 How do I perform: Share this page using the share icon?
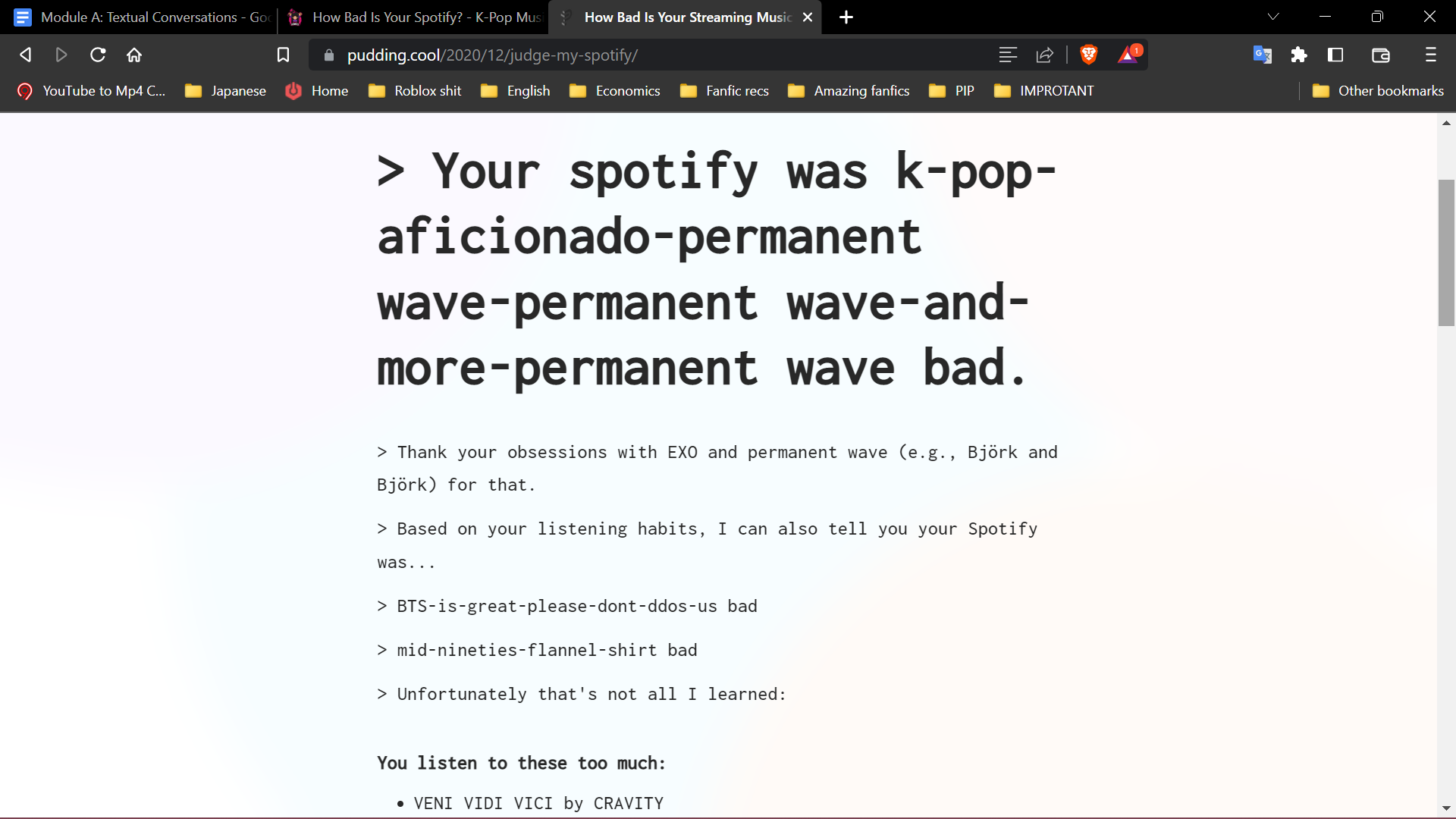click(1045, 55)
